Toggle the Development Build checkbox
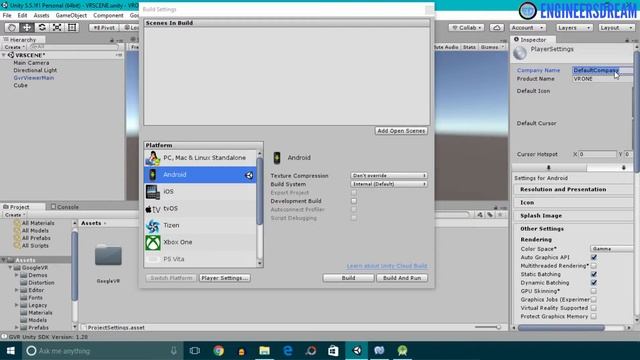640x360 pixels. [354, 201]
